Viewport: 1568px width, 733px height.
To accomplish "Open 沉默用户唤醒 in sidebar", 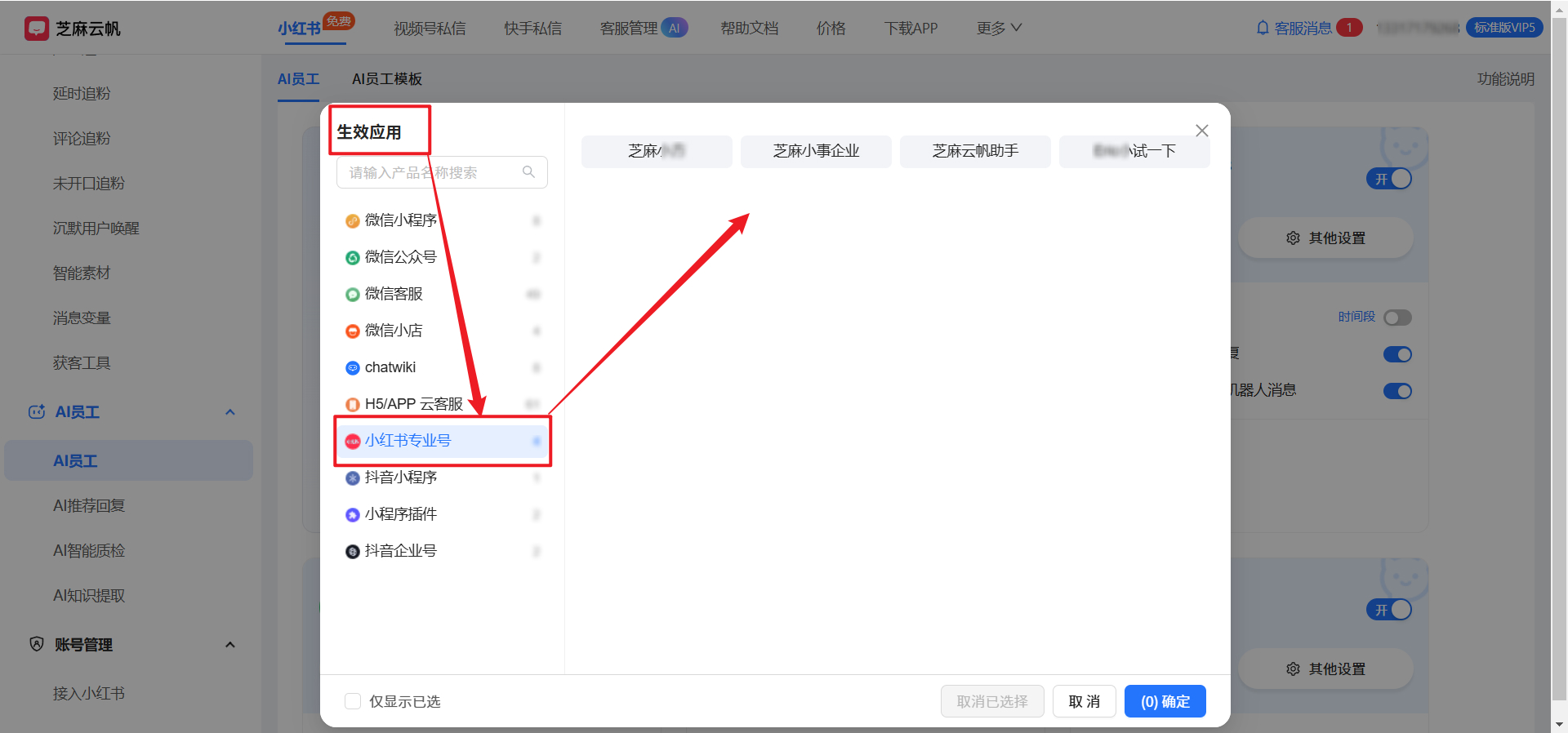I will click(96, 229).
